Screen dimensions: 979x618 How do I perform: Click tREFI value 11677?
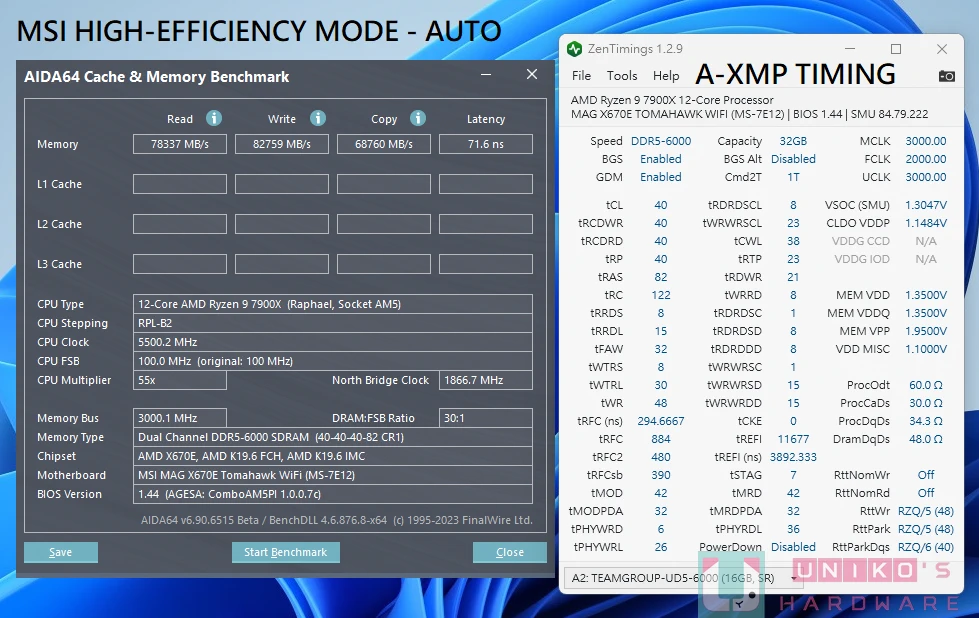pyautogui.click(x=793, y=439)
